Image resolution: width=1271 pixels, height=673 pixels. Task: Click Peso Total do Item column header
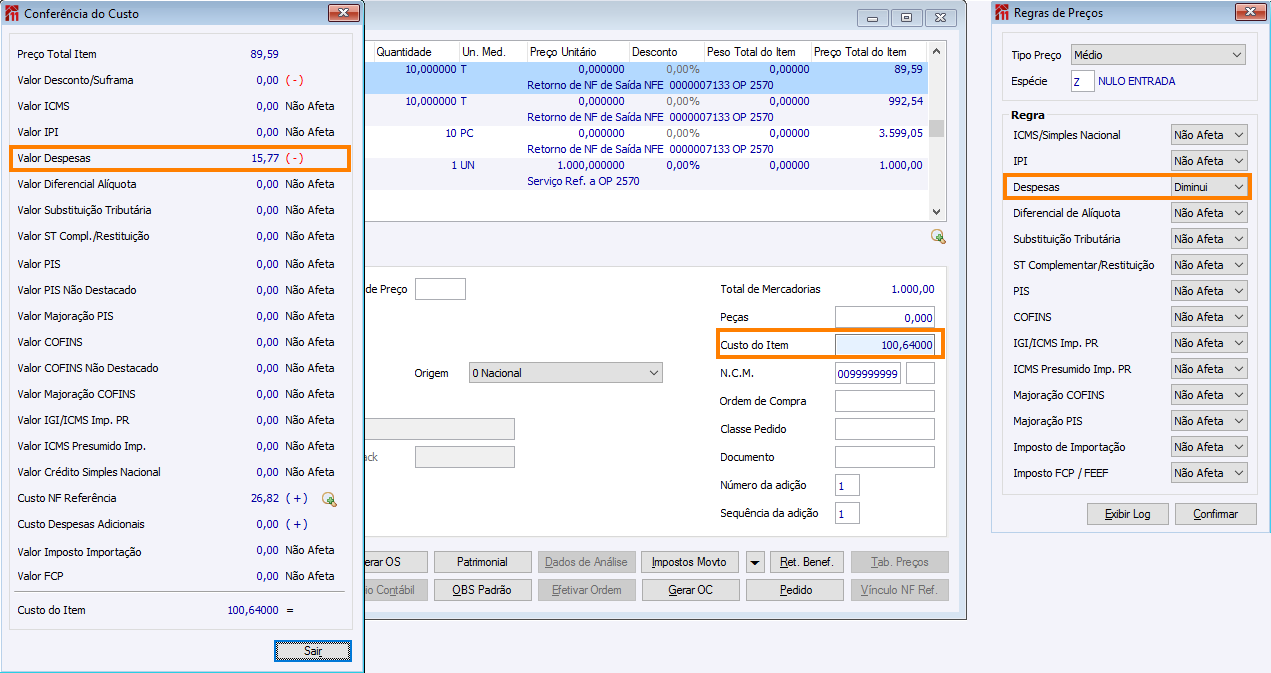point(758,52)
